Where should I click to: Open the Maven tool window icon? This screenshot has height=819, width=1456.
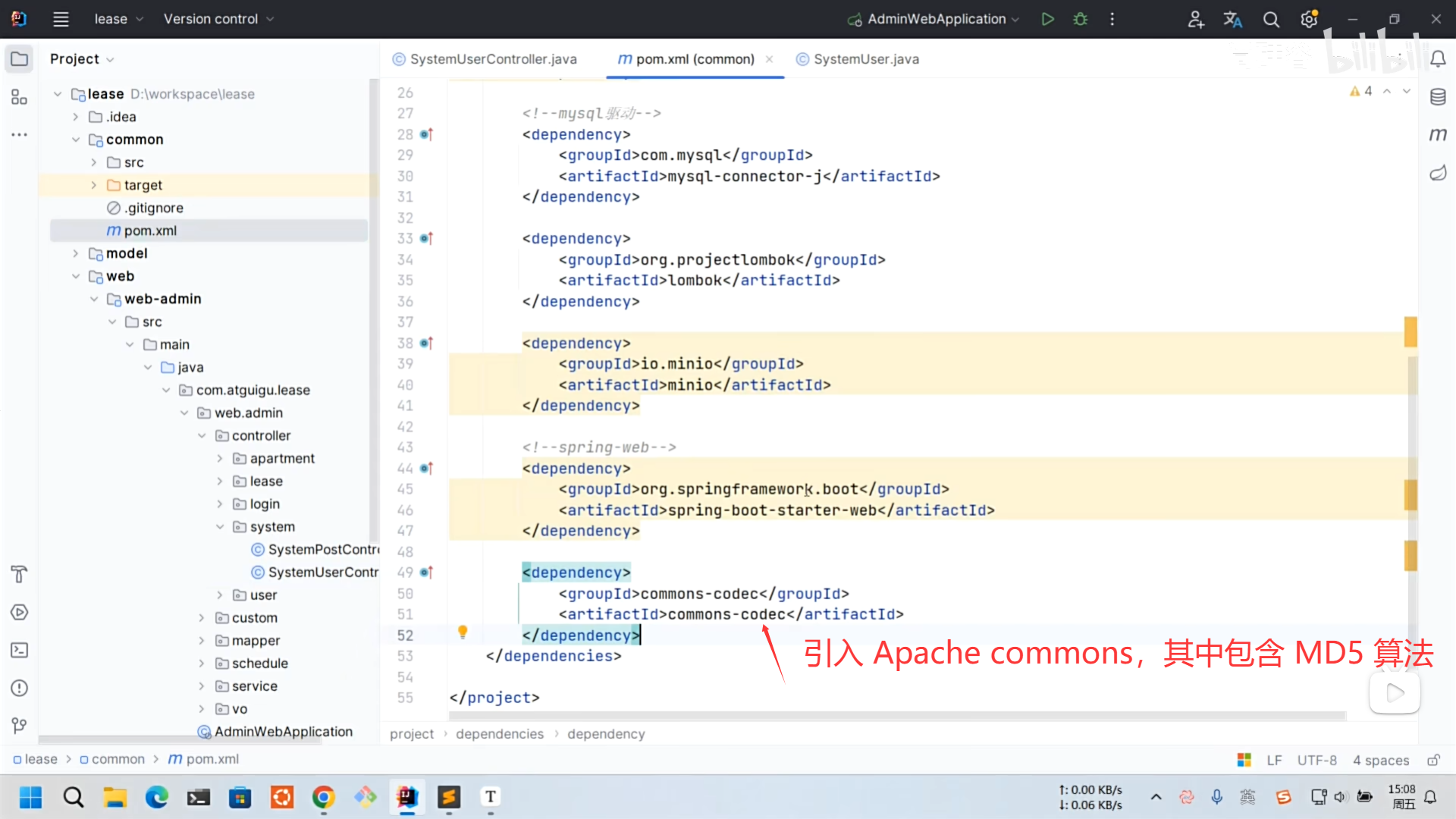point(1438,135)
